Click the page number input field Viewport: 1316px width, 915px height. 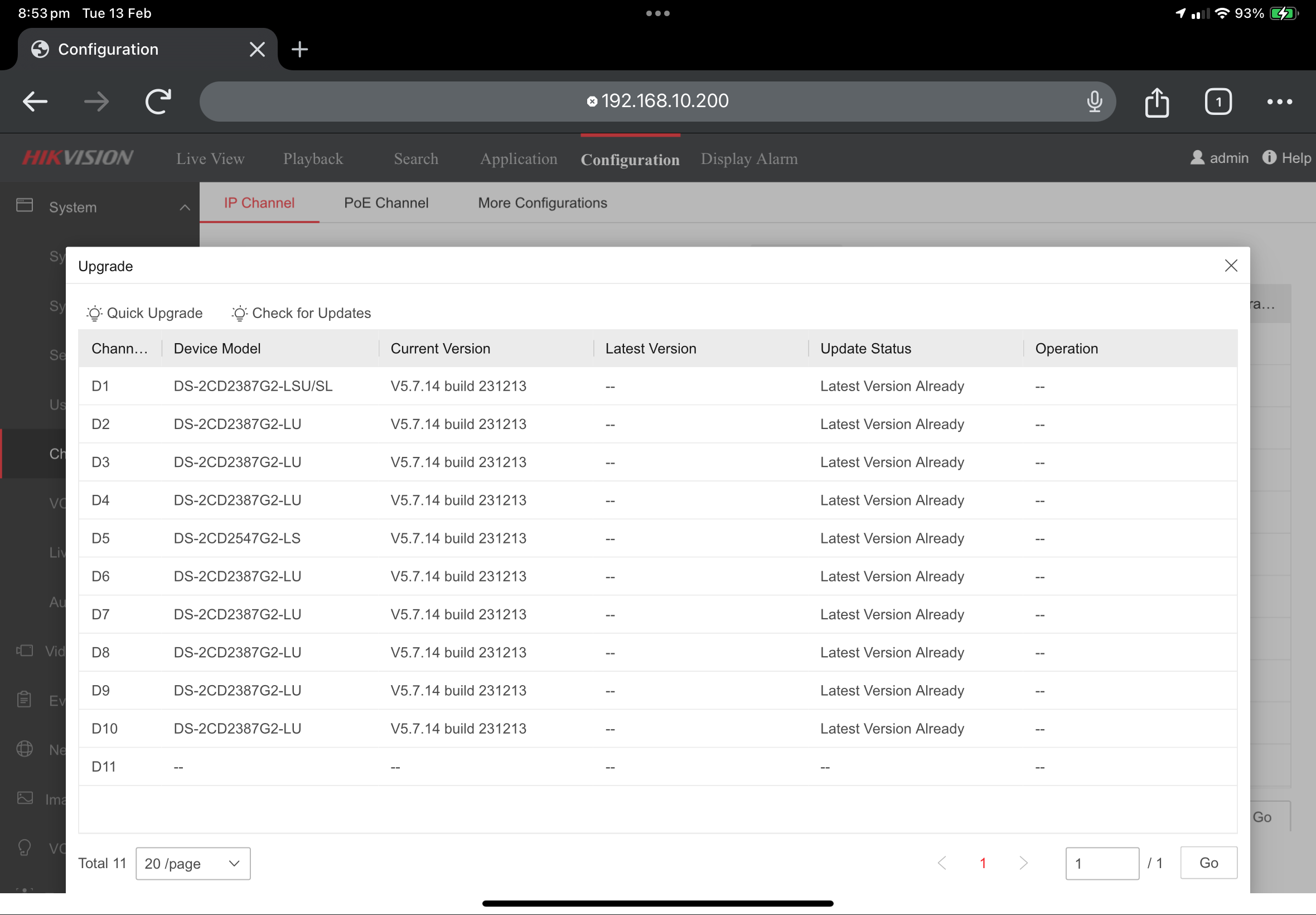tap(1101, 863)
